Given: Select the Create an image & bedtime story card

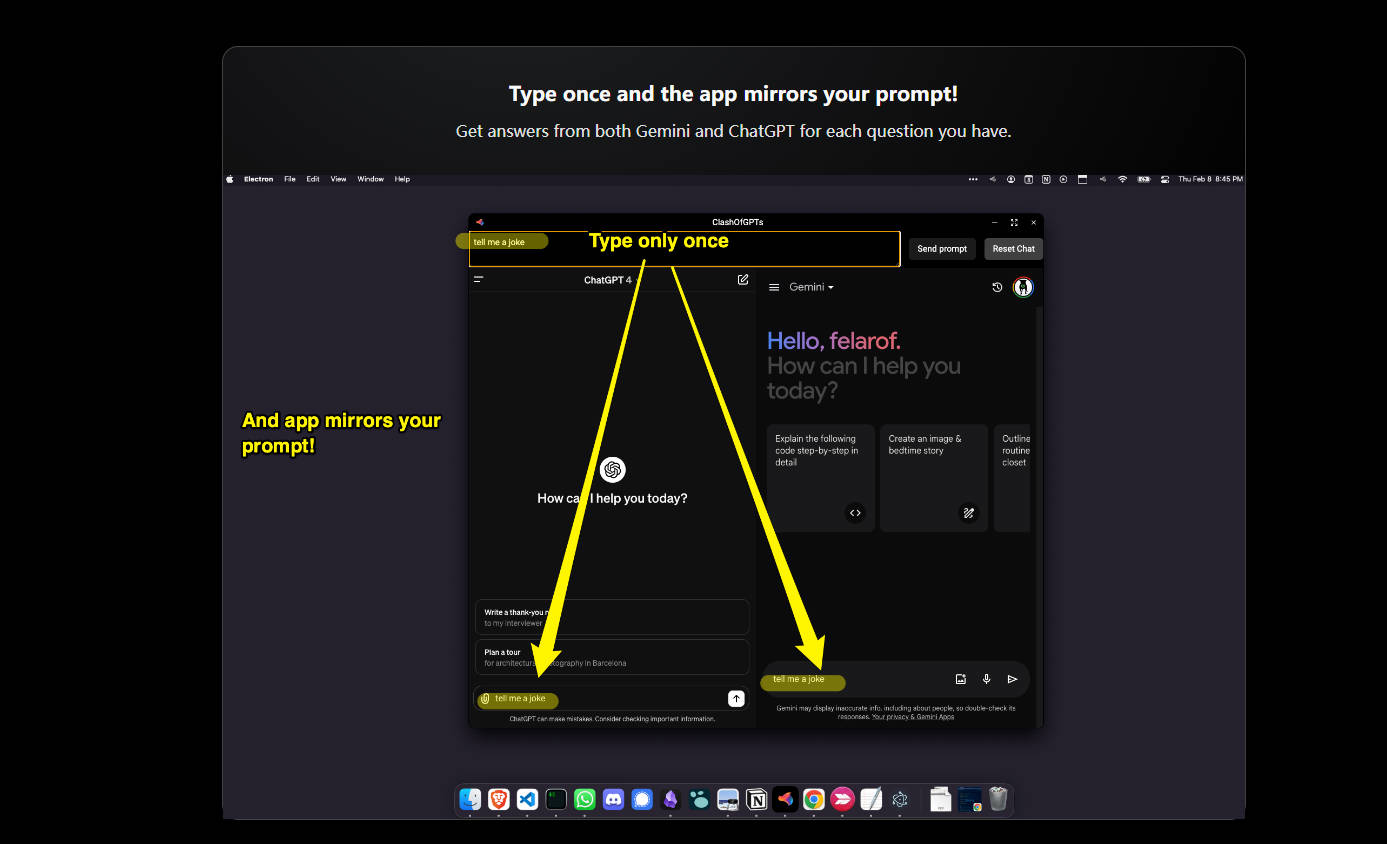Looking at the screenshot, I should 934,478.
